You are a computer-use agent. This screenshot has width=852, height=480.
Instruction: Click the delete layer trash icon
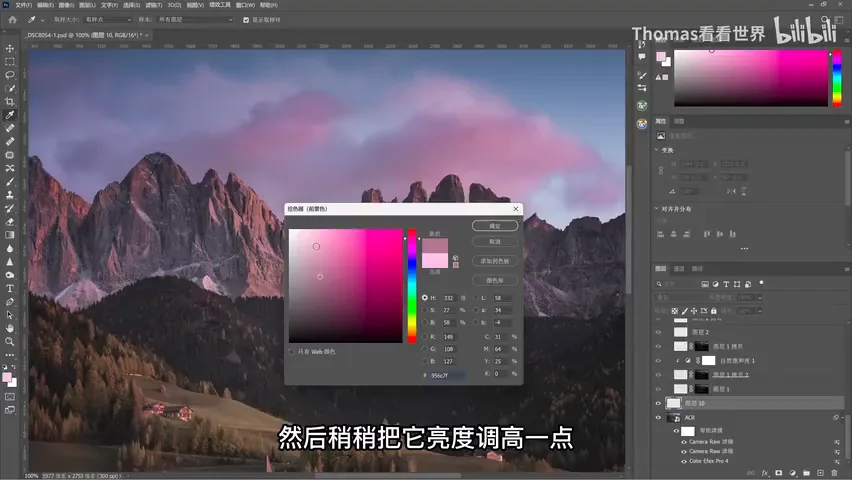coord(834,473)
